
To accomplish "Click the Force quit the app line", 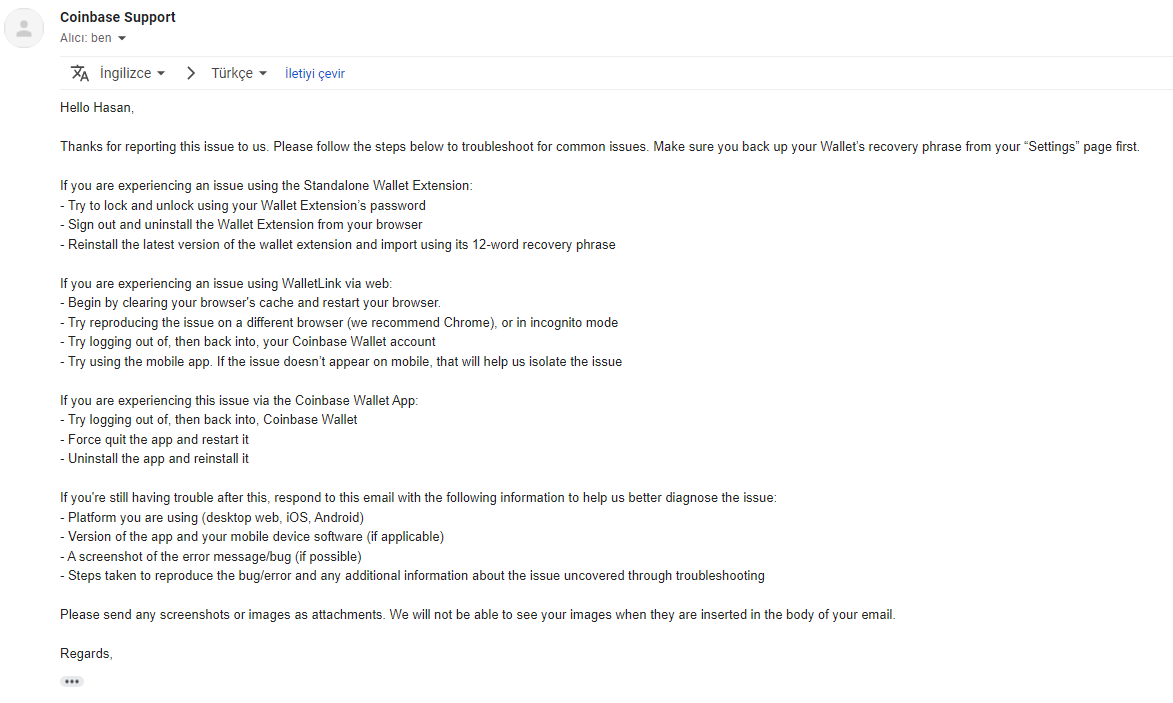I will click(155, 440).
